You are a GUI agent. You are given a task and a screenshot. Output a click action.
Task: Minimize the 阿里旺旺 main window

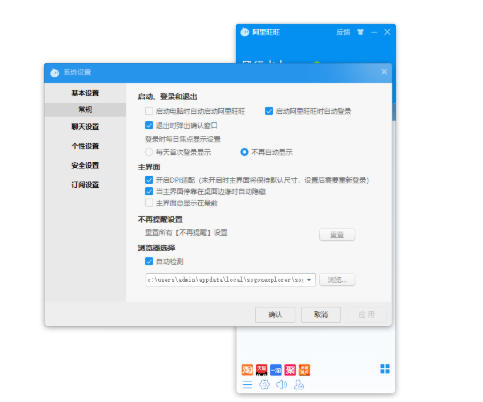click(374, 32)
